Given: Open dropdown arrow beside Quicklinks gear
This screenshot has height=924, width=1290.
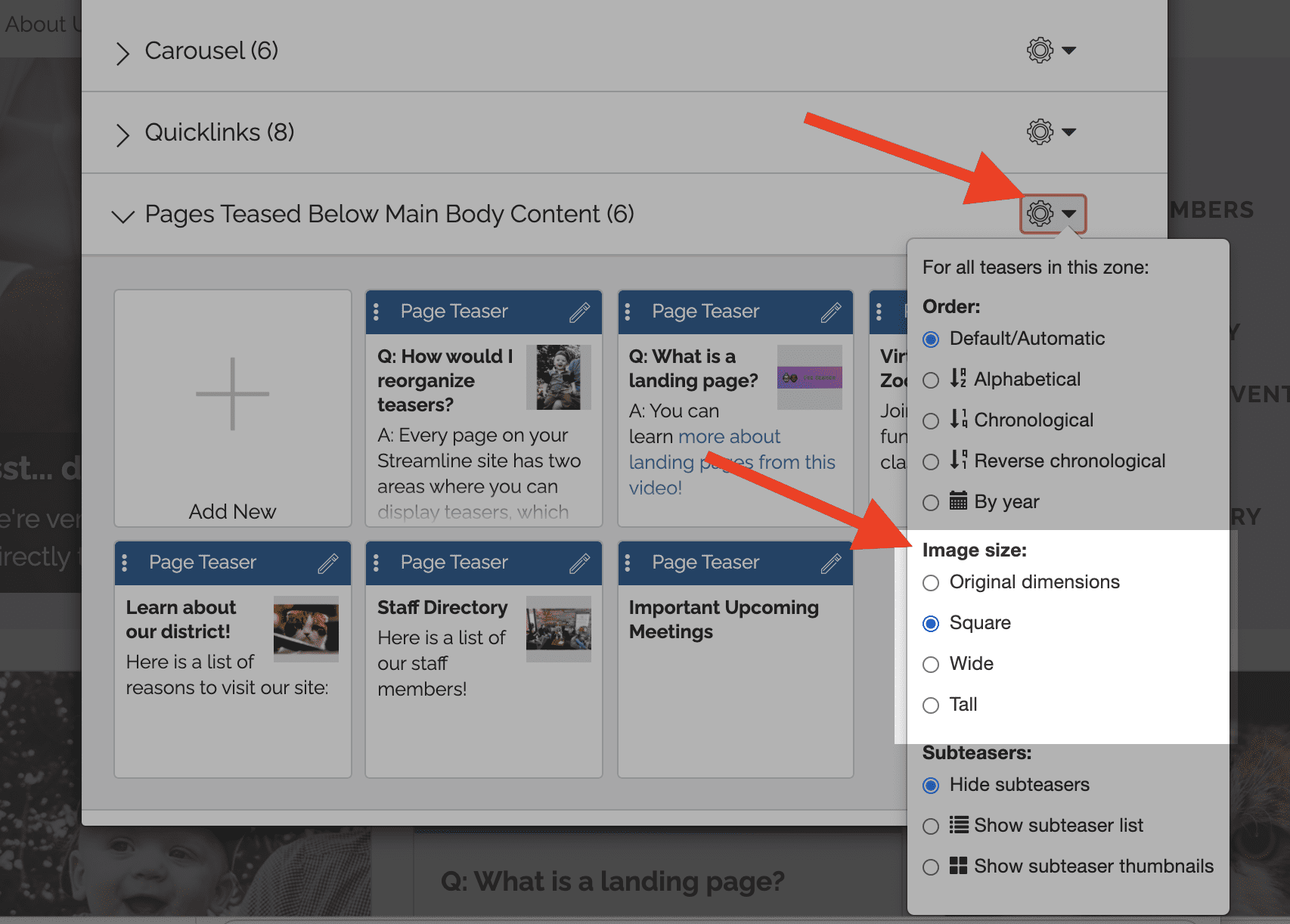Looking at the screenshot, I should [x=1069, y=132].
